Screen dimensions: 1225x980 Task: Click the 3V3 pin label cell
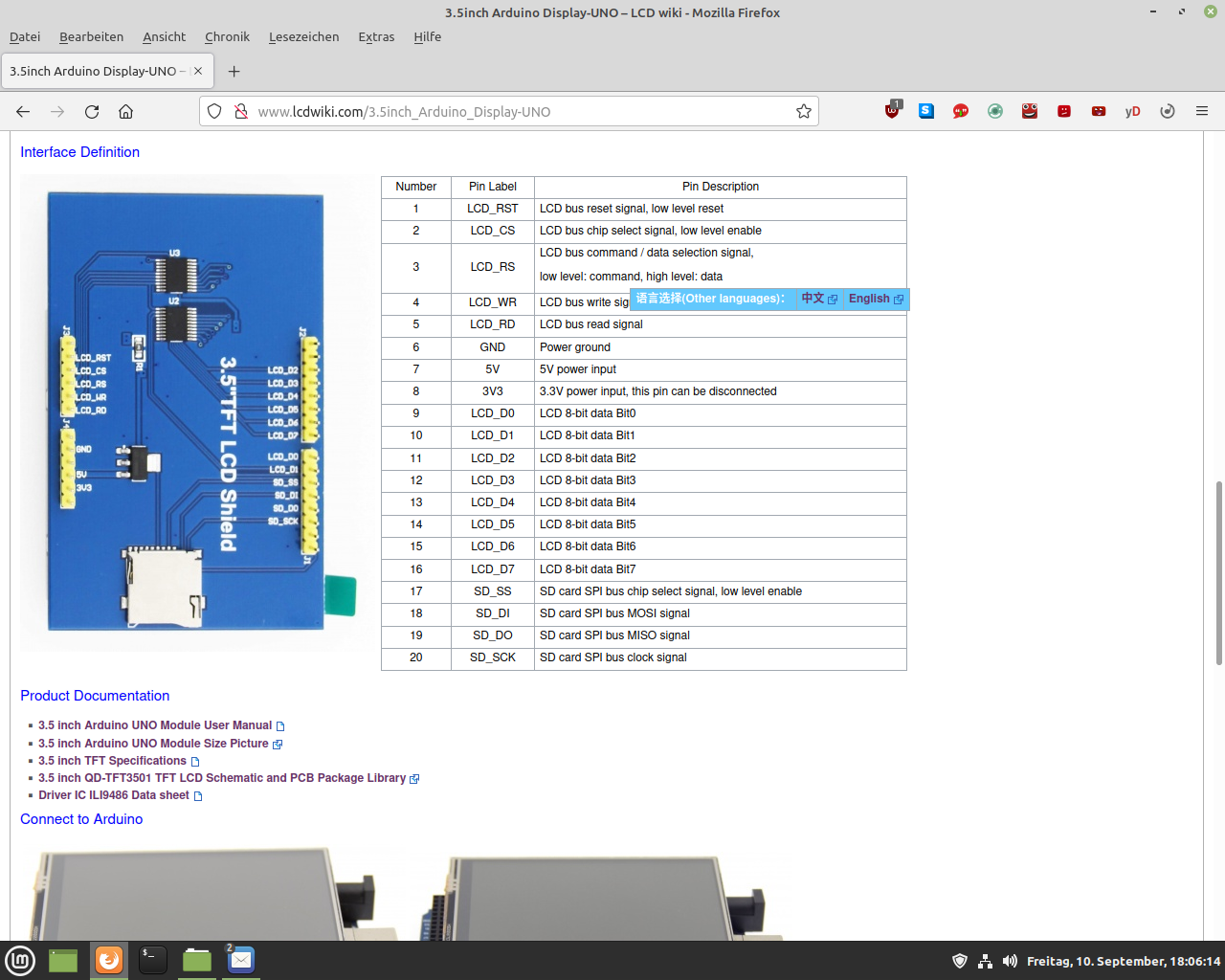493,391
